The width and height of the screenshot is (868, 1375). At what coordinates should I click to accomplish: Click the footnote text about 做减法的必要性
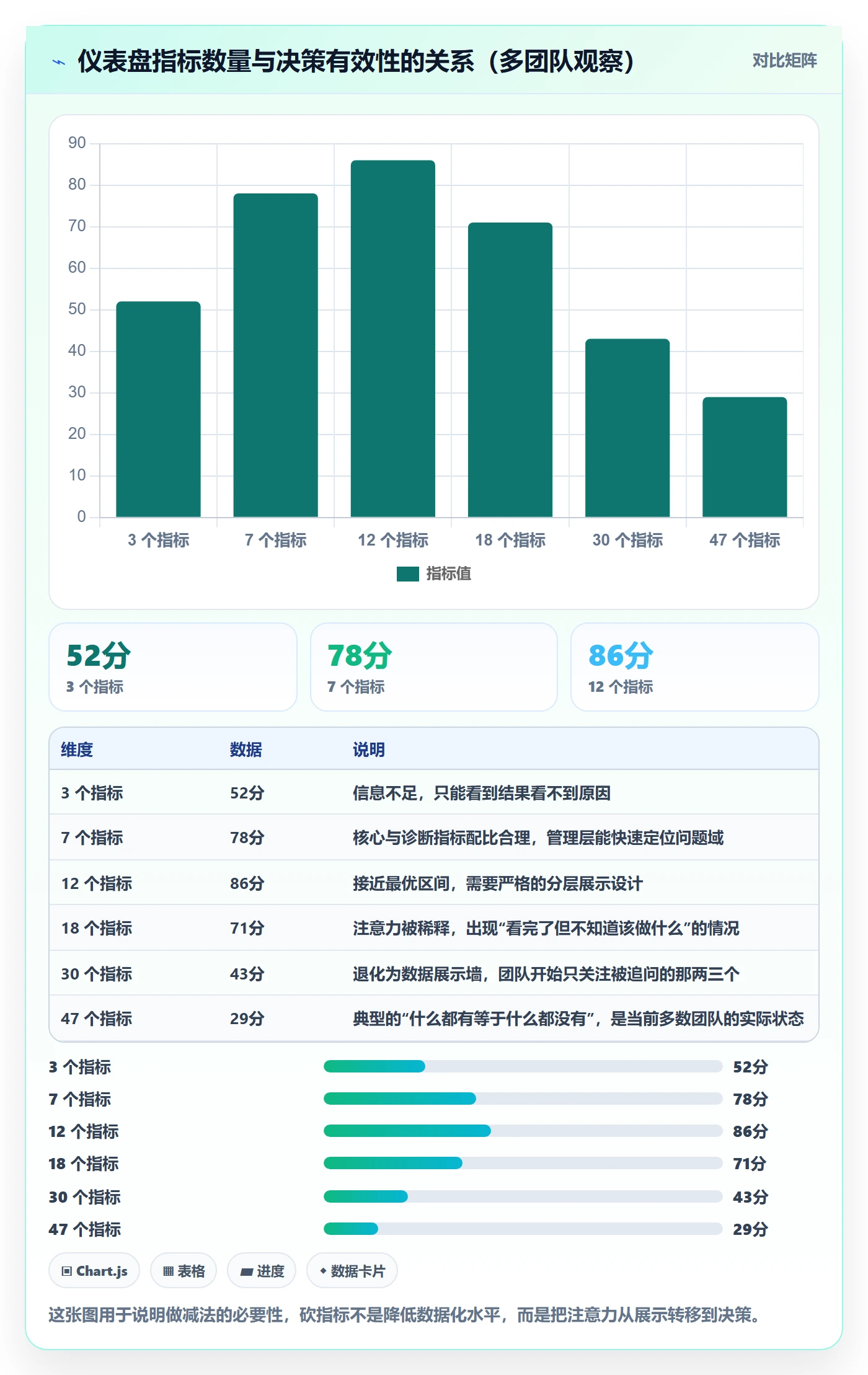click(x=407, y=1314)
